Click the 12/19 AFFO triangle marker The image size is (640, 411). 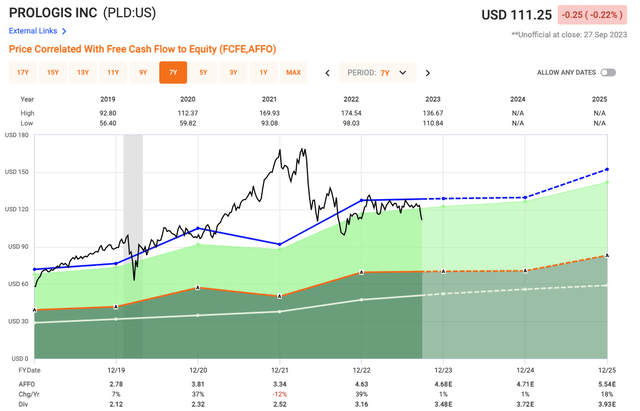click(x=116, y=307)
